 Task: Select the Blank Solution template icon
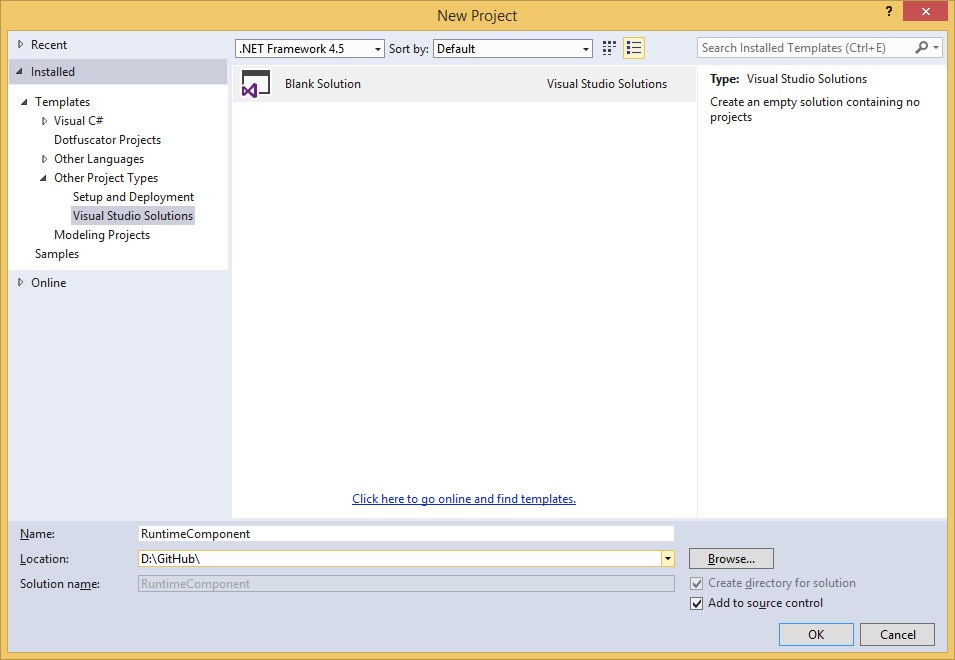click(x=256, y=84)
